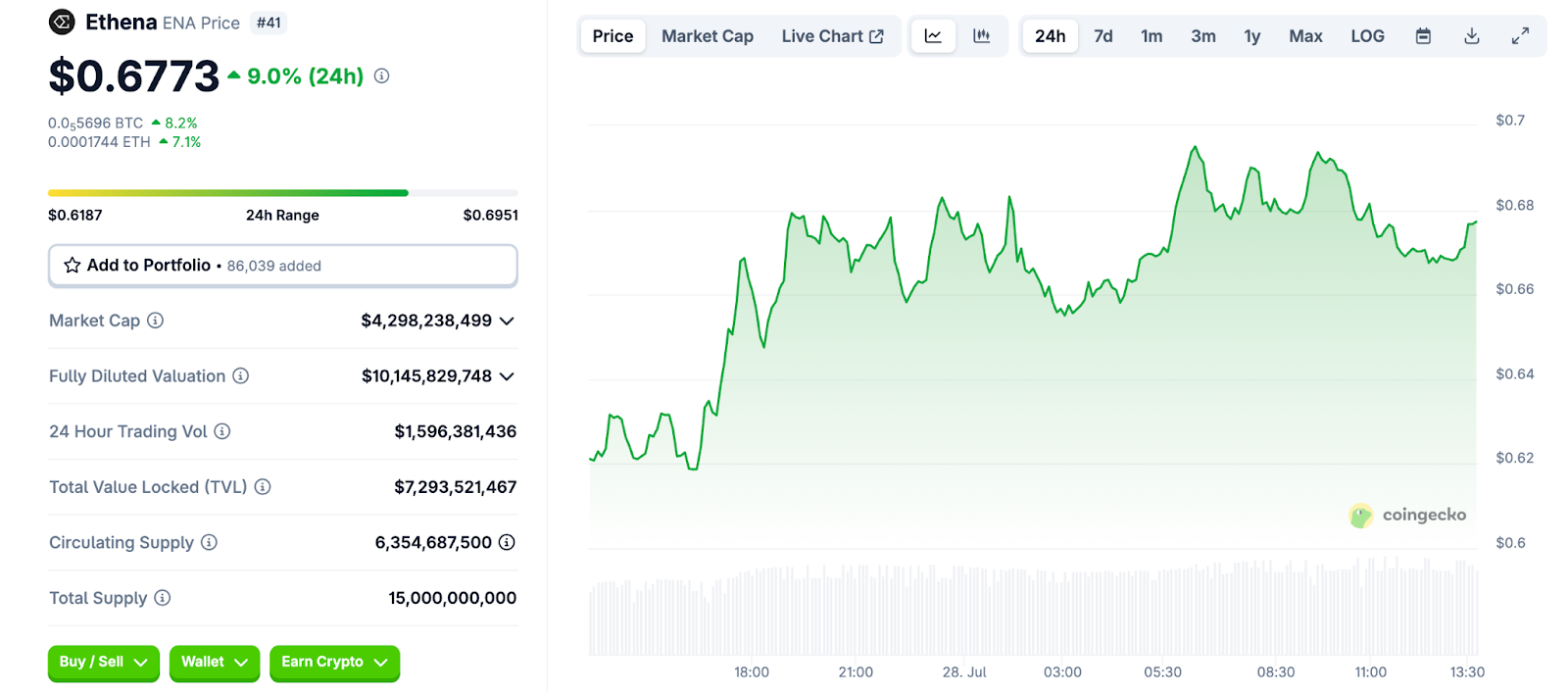This screenshot has width=1568, height=692.
Task: Click the line chart view icon
Action: point(933,36)
